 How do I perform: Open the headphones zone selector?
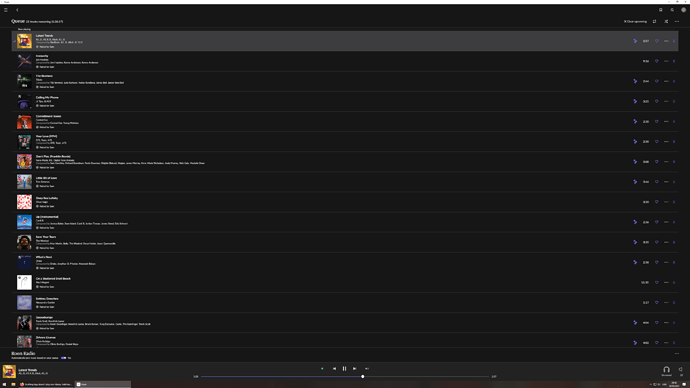[x=666, y=370]
